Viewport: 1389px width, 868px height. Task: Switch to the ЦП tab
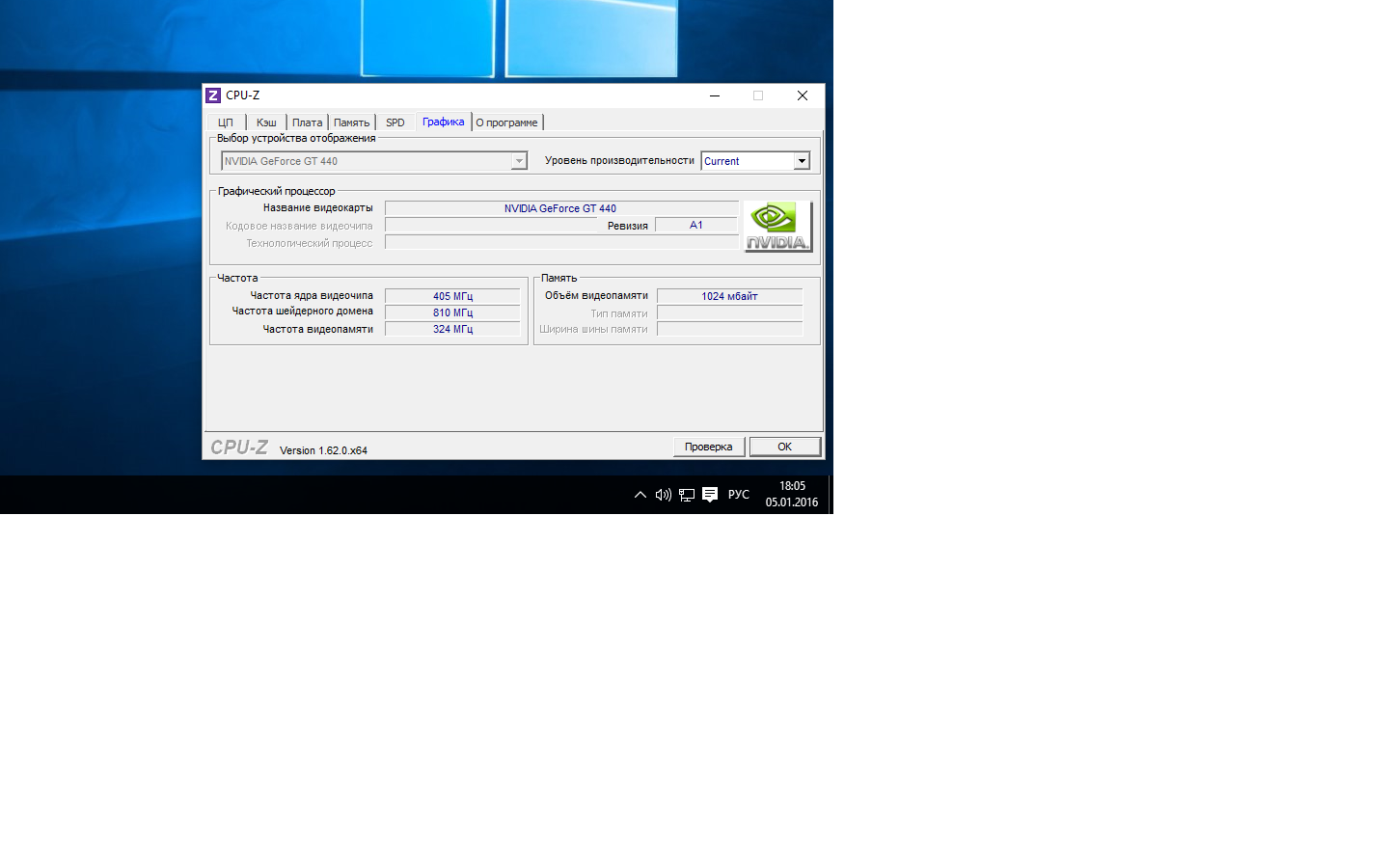pyautogui.click(x=226, y=122)
